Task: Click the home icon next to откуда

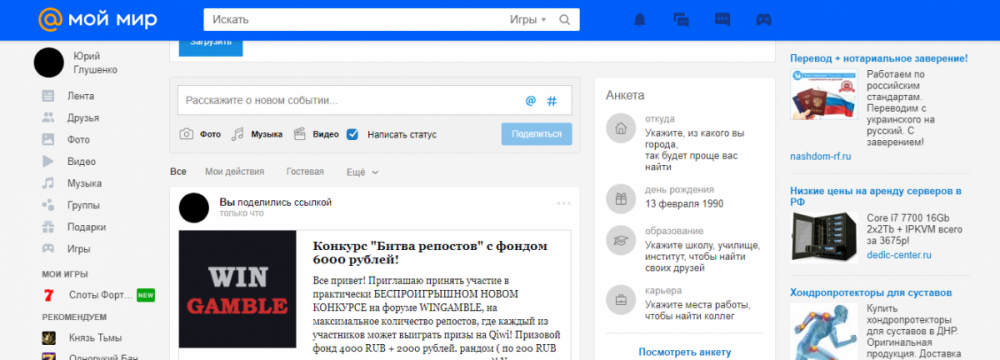Action: click(x=621, y=128)
